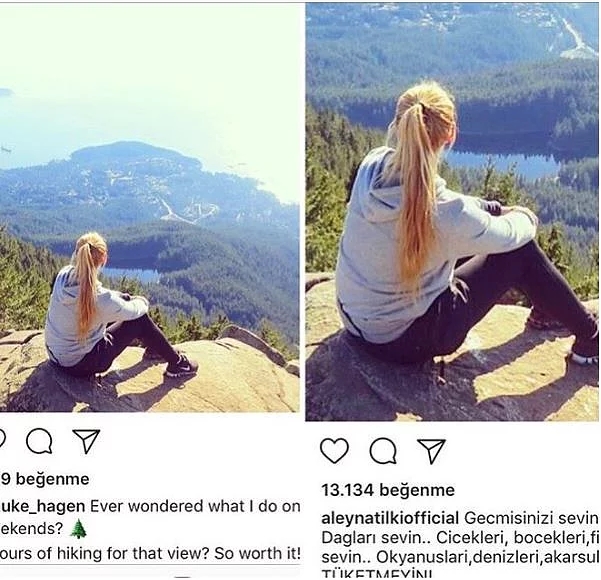The image size is (601, 580).
Task: Share the aleynatilkiofficial post via paper plane icon
Action: [x=431, y=451]
